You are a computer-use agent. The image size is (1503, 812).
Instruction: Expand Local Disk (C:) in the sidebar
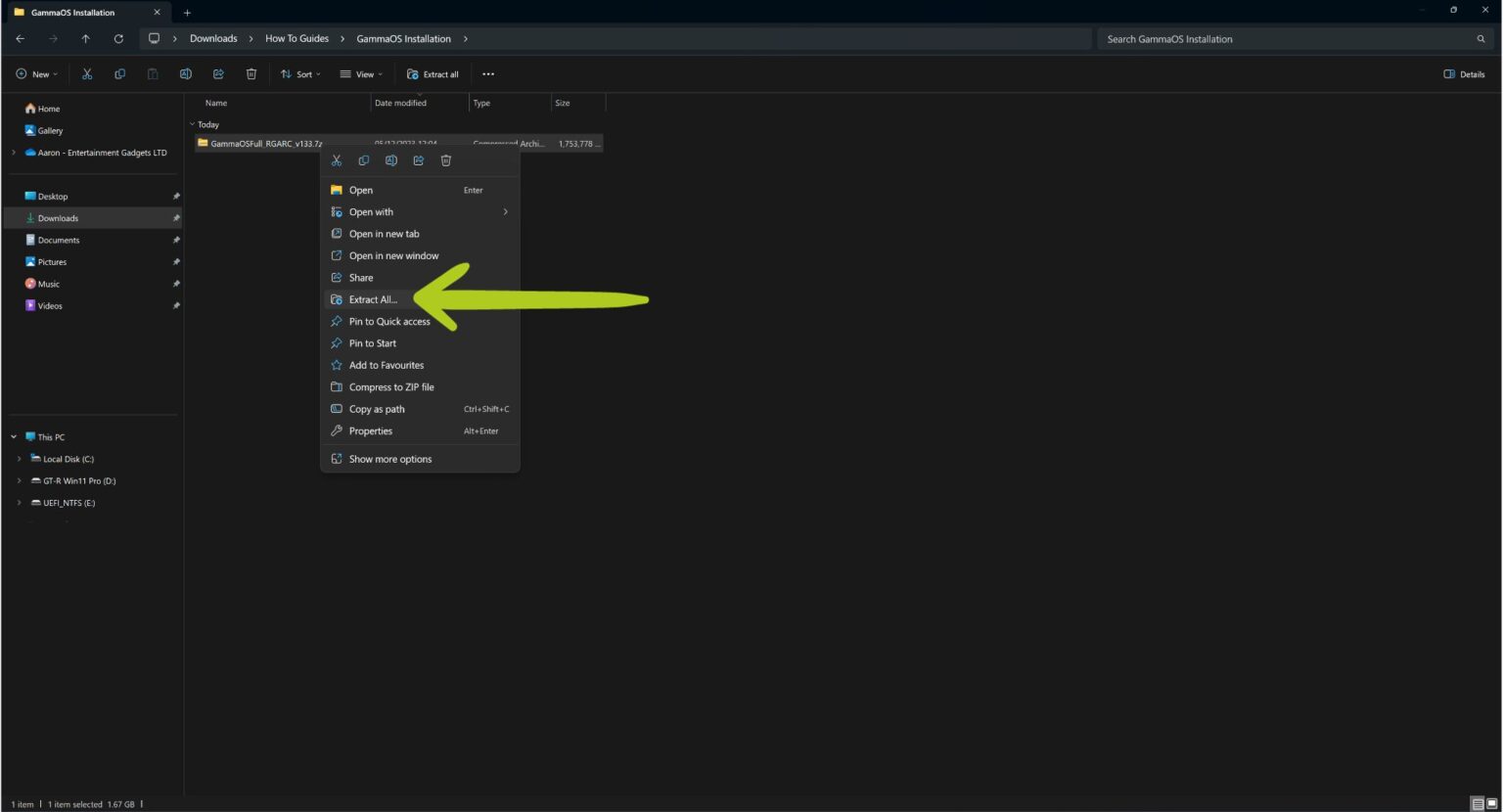(x=20, y=459)
